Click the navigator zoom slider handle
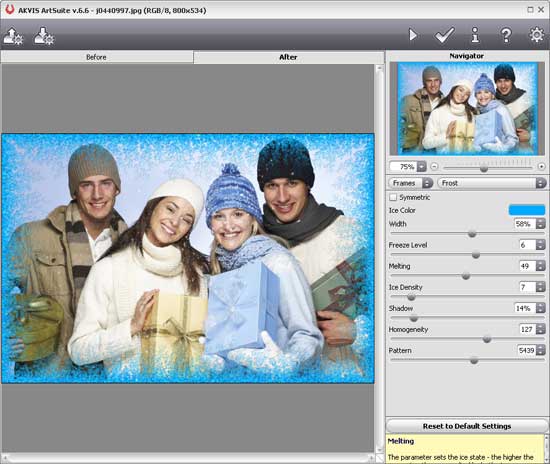 tap(484, 169)
